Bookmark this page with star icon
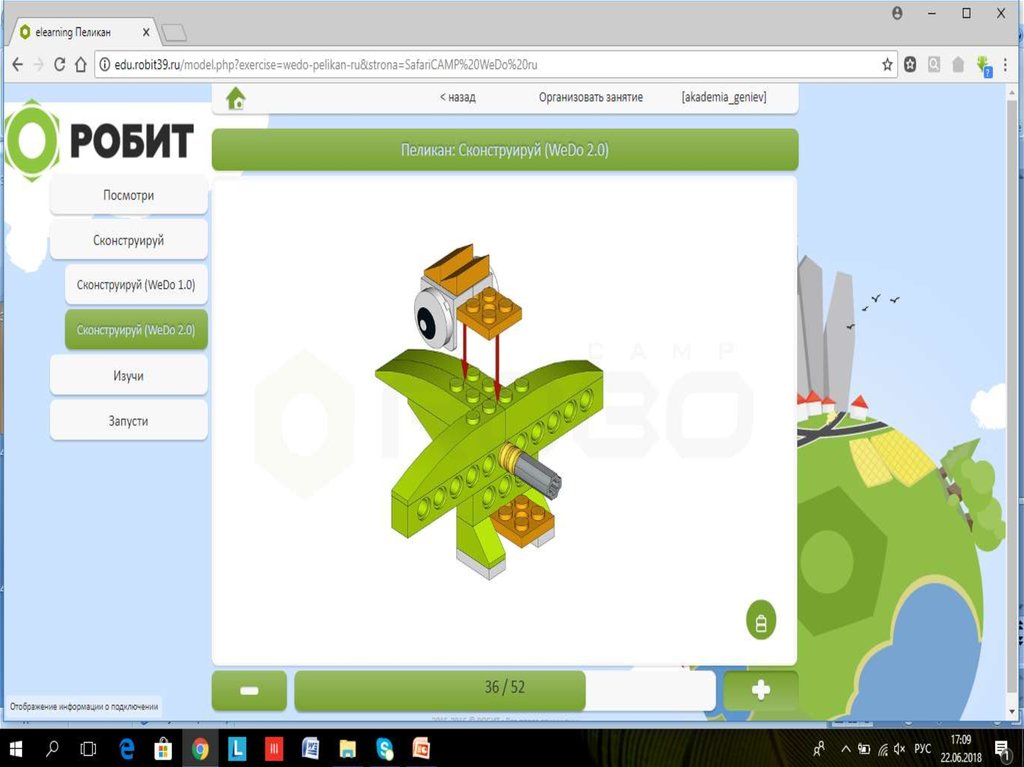Viewport: 1024px width, 767px height. pos(887,64)
